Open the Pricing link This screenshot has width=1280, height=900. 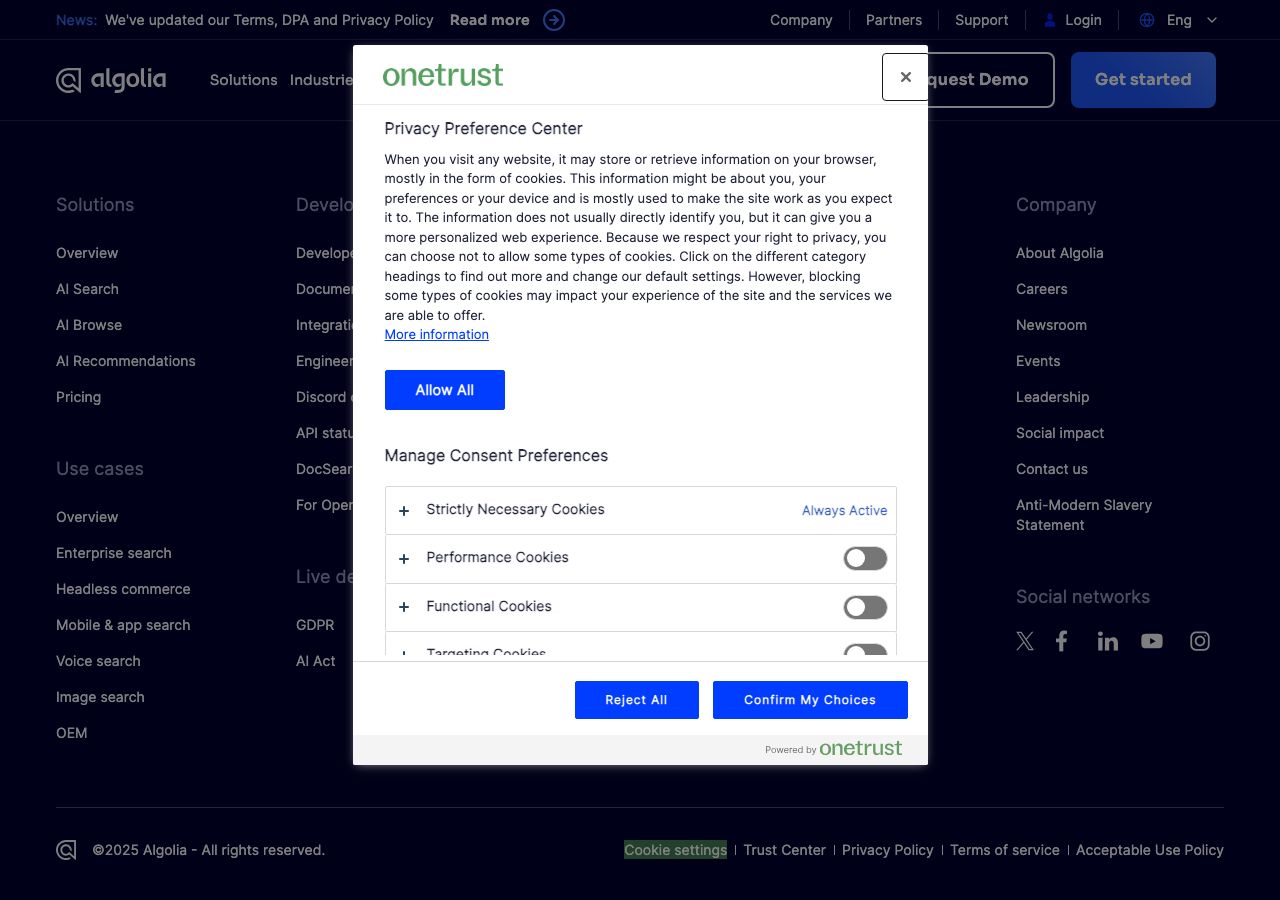[x=78, y=397]
